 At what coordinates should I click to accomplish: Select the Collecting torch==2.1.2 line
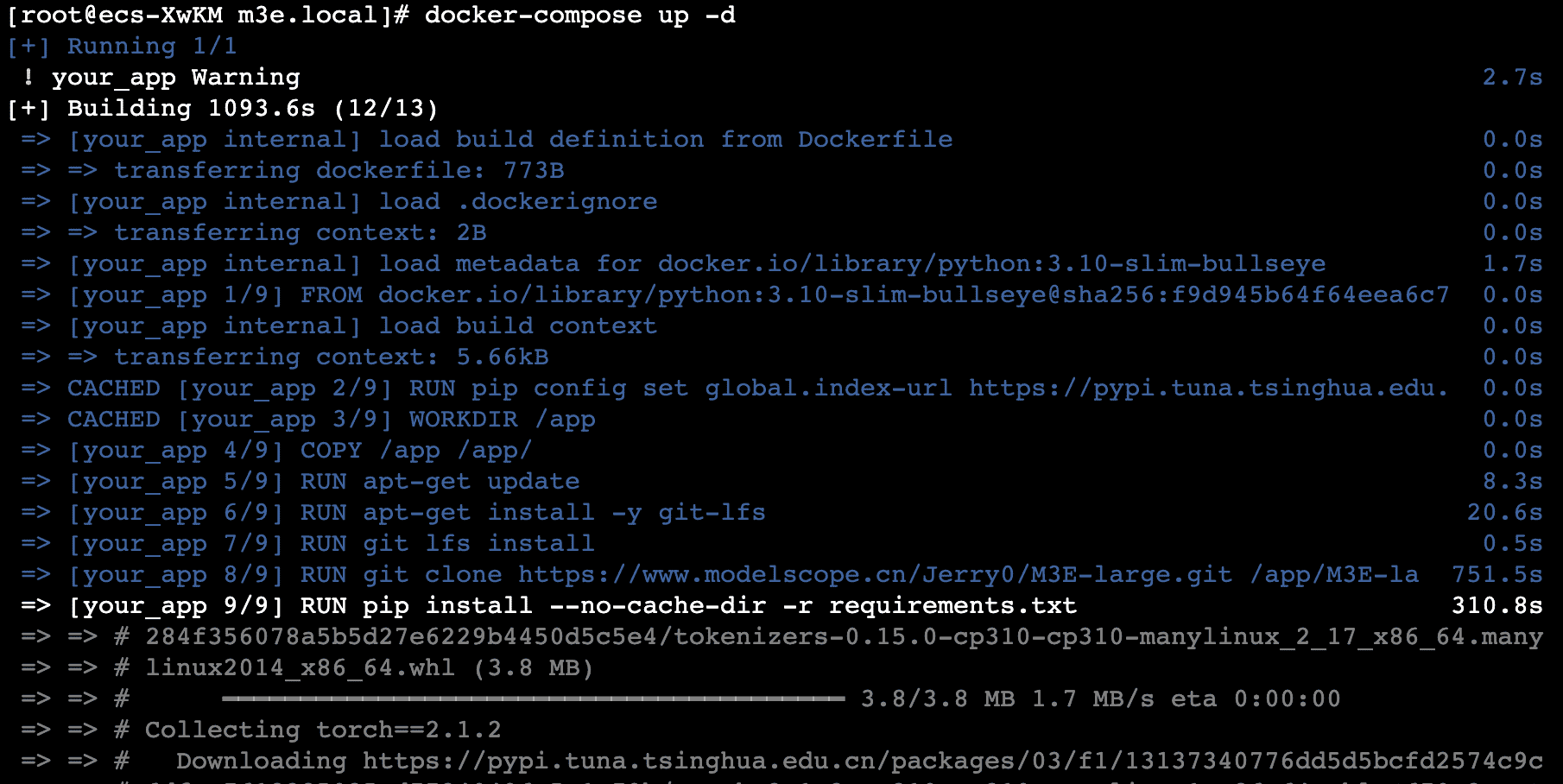pos(322,730)
